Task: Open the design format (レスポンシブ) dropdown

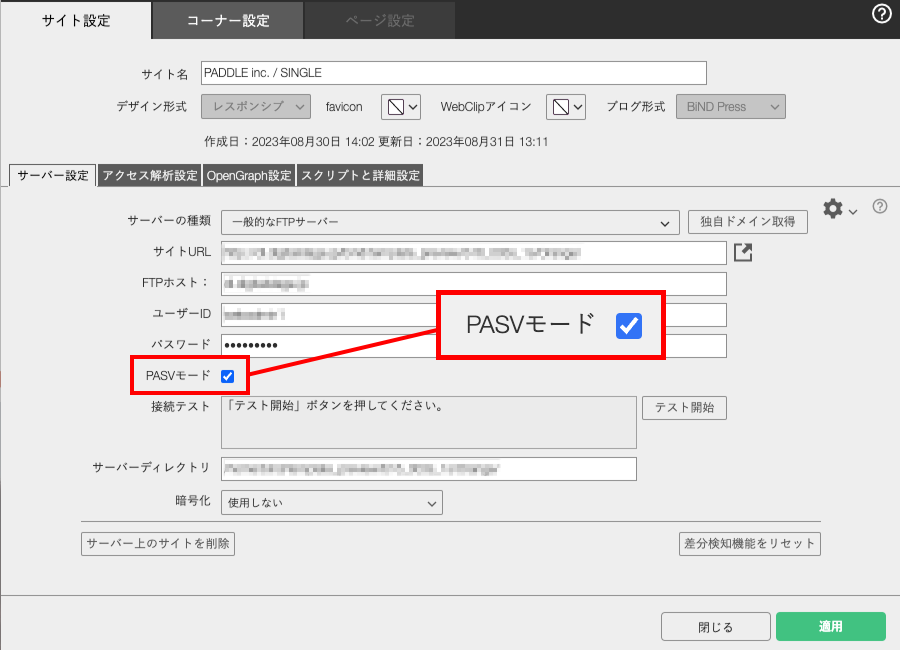Action: pos(258,106)
